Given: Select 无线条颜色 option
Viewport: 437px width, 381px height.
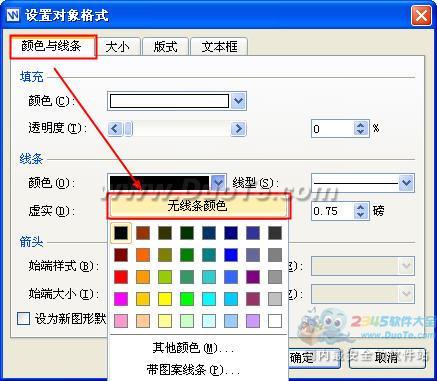Looking at the screenshot, I should coord(198,206).
